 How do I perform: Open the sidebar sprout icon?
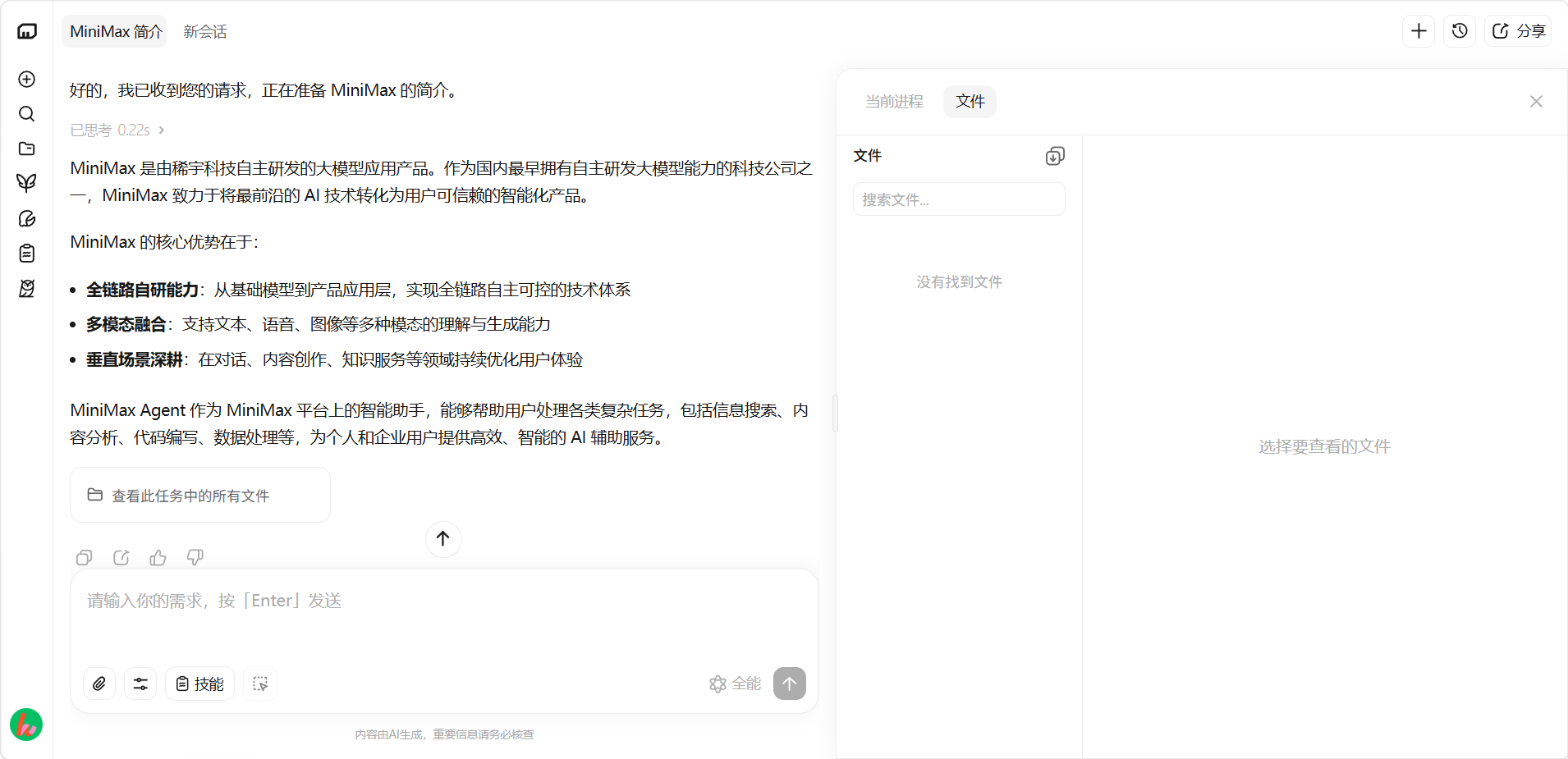pyautogui.click(x=27, y=183)
